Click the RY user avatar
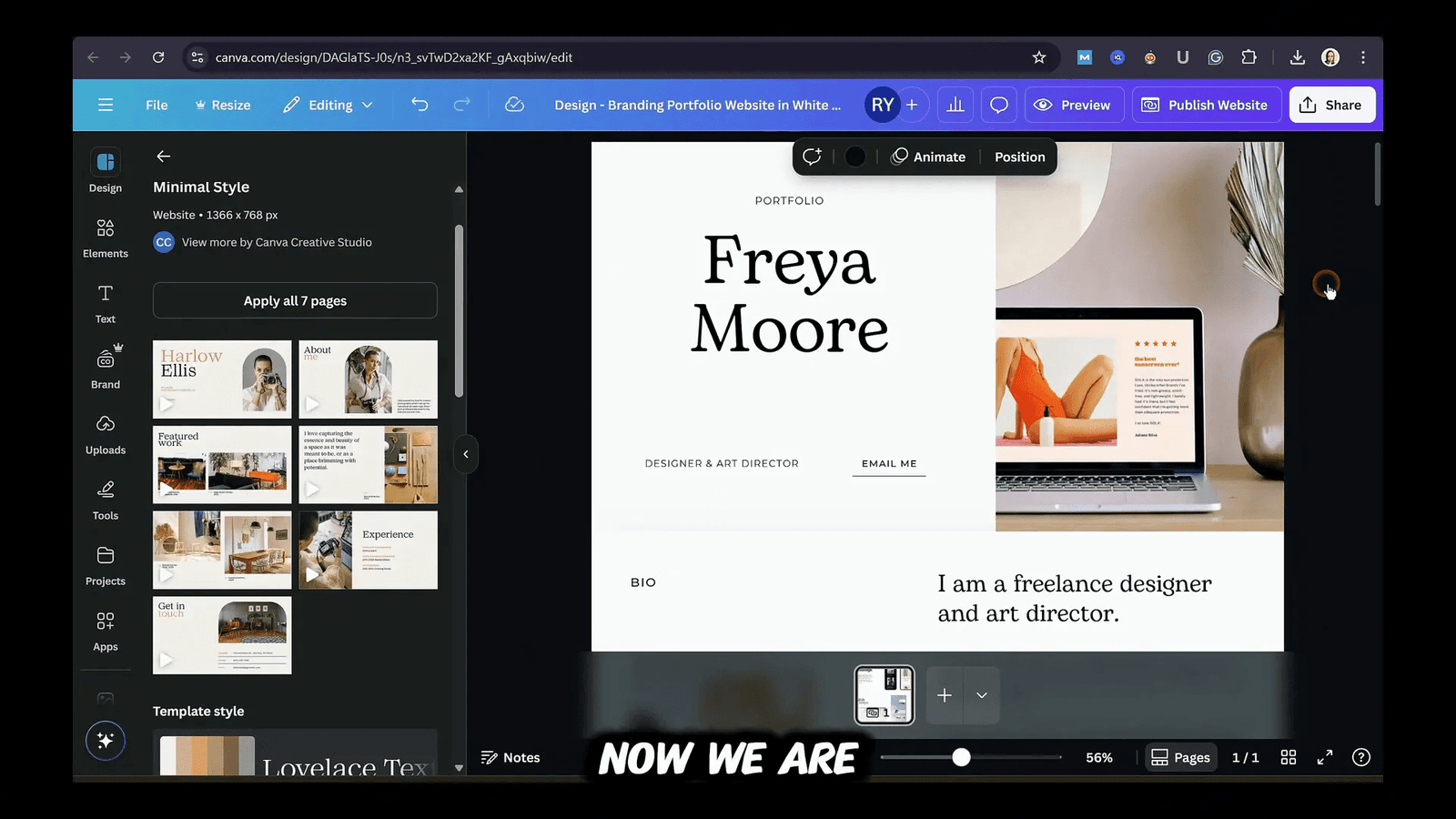1456x819 pixels. click(x=882, y=105)
